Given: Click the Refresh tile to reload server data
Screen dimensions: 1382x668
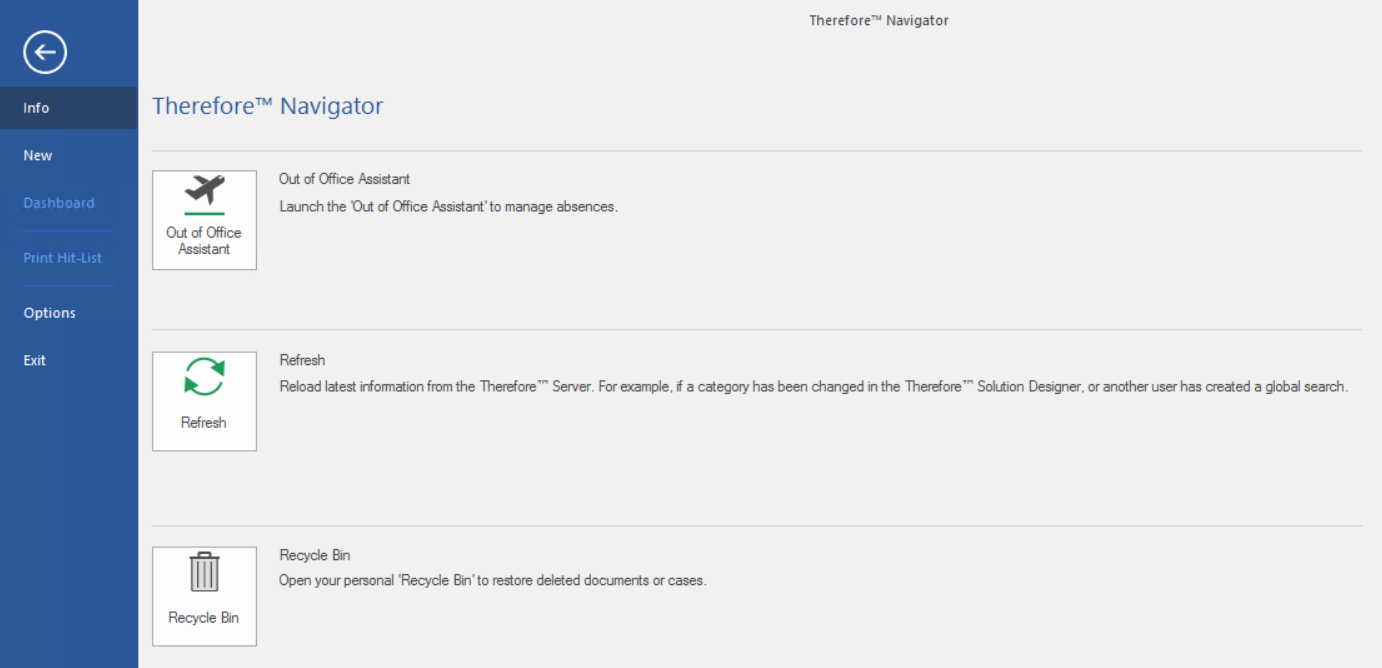Looking at the screenshot, I should pyautogui.click(x=204, y=400).
